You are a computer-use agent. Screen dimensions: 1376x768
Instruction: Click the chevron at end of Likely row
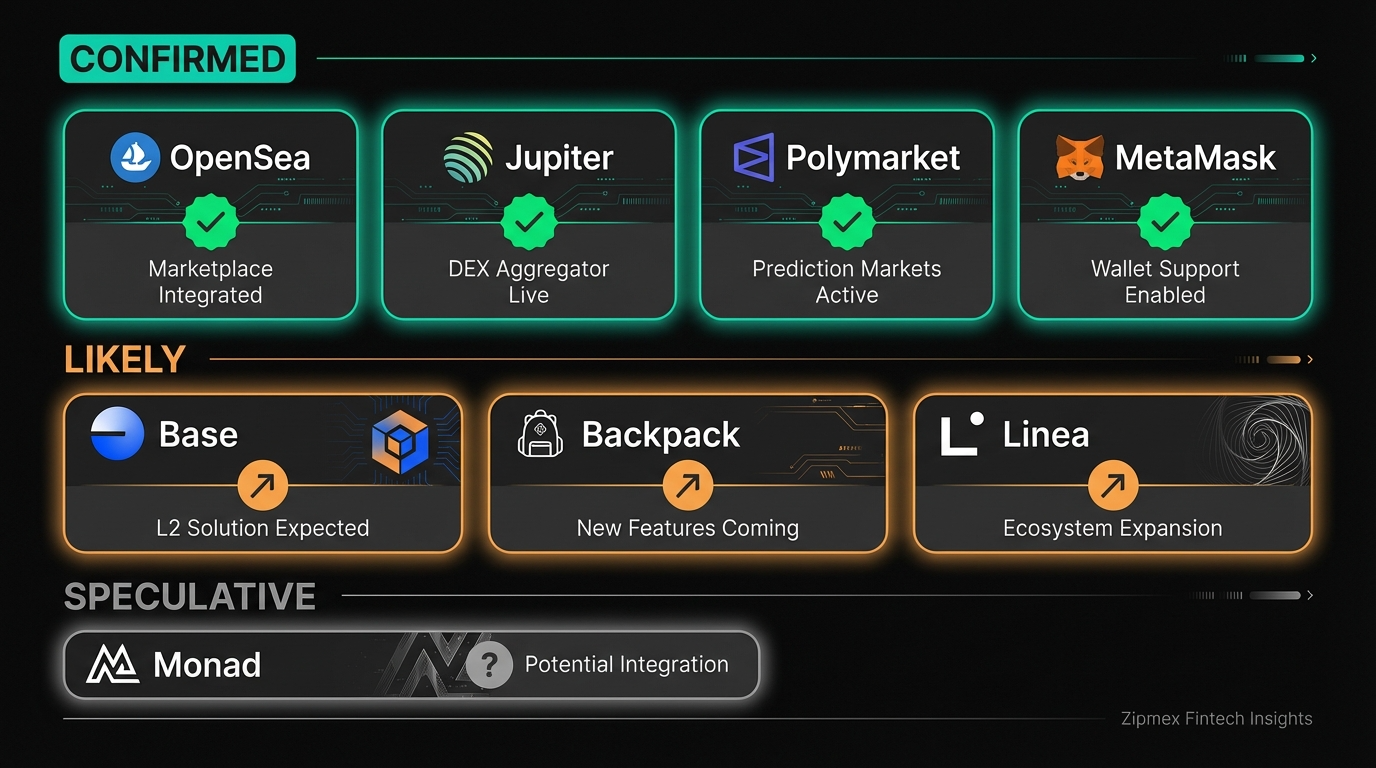point(1310,359)
